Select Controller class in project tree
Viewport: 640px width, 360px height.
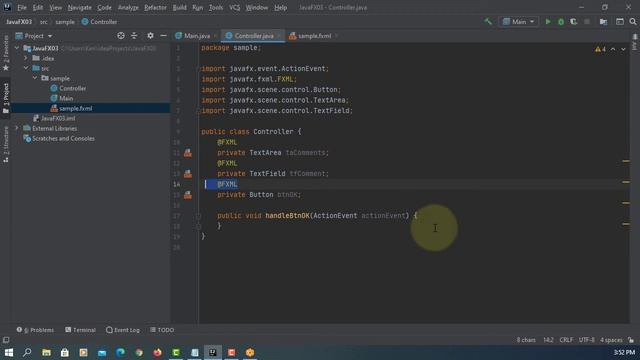68,88
